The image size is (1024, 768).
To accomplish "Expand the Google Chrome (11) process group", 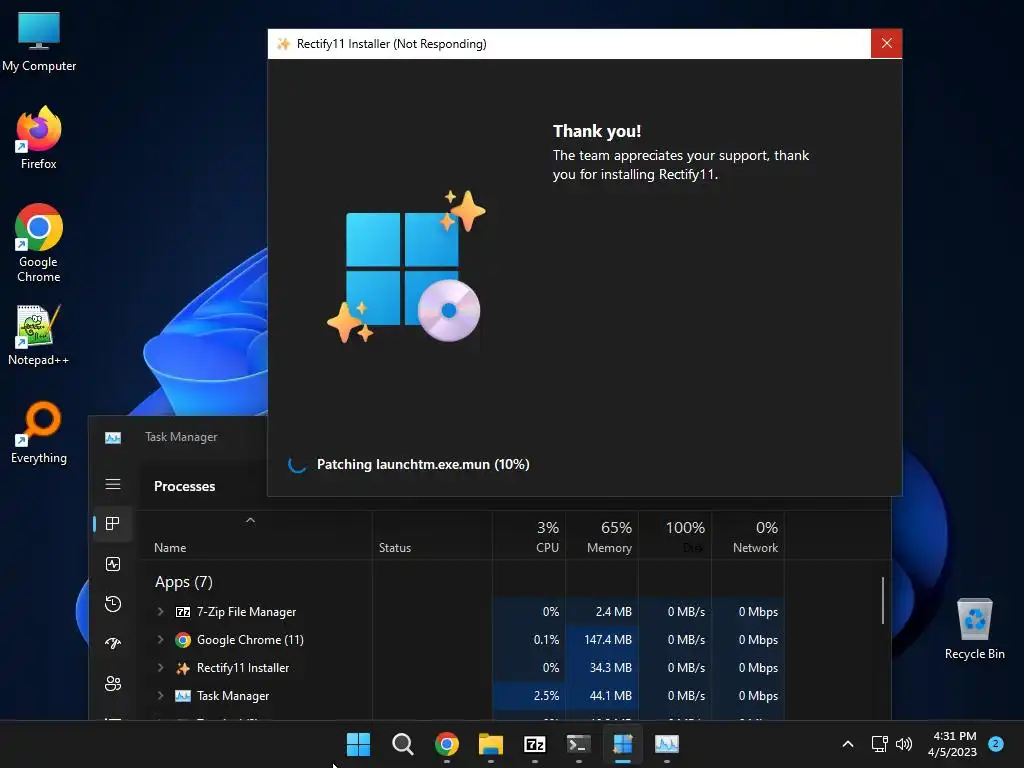I will click(x=161, y=640).
